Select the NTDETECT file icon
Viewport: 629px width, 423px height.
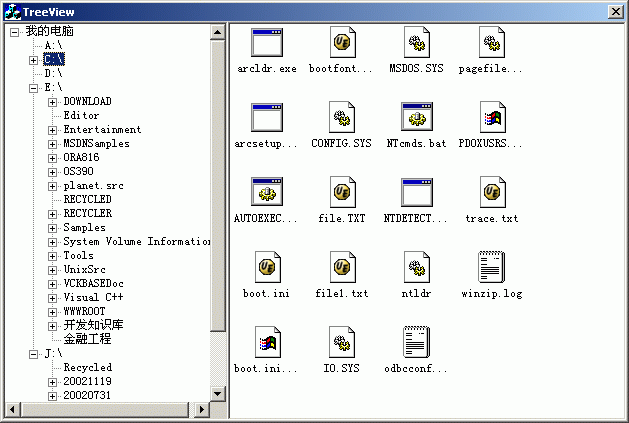[417, 192]
